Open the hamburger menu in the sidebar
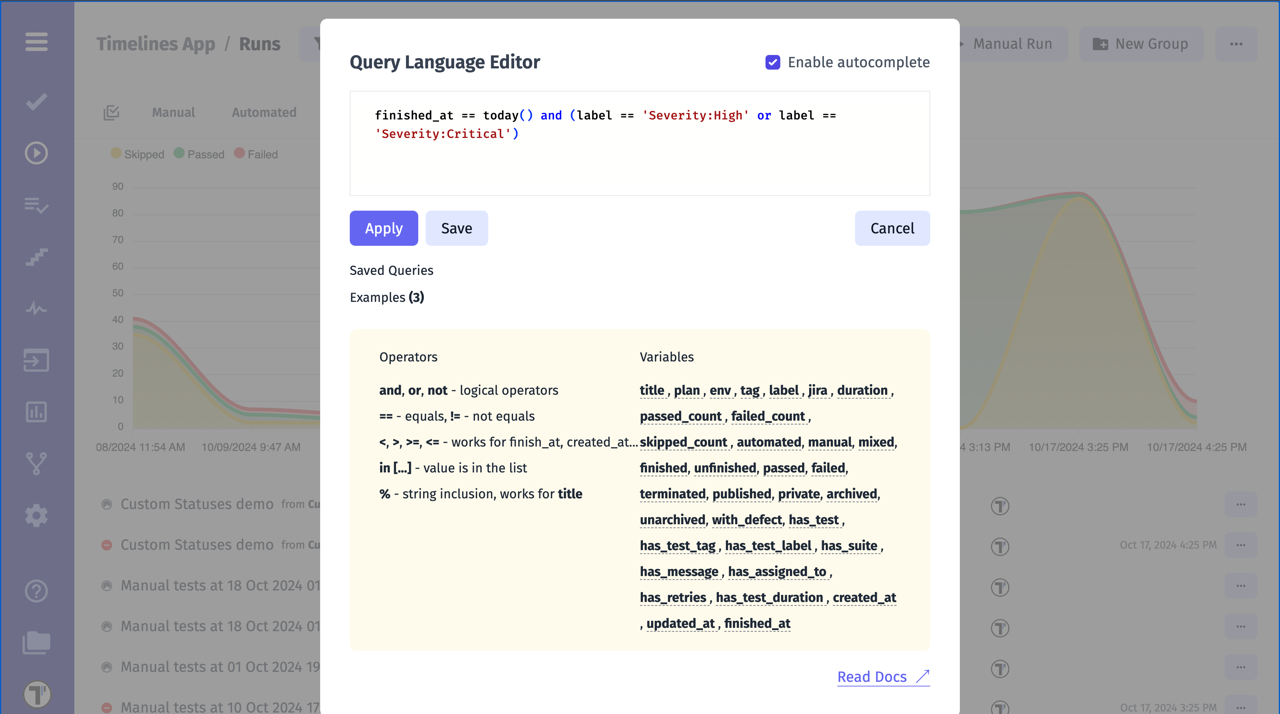The image size is (1280, 714). coord(36,42)
